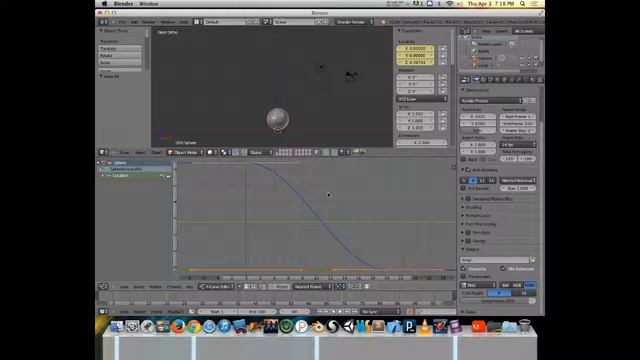The width and height of the screenshot is (640, 360).
Task: Open the 24 fps frame rate dropdown
Action: point(518,144)
